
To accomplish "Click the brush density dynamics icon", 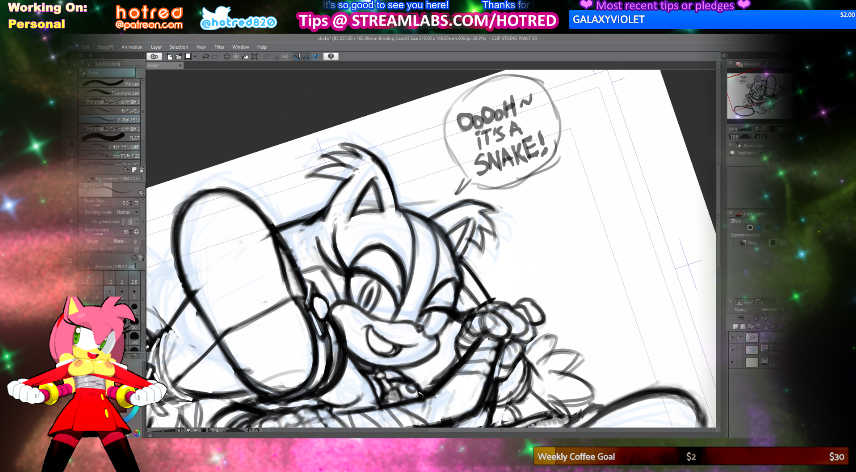I will click(x=136, y=232).
